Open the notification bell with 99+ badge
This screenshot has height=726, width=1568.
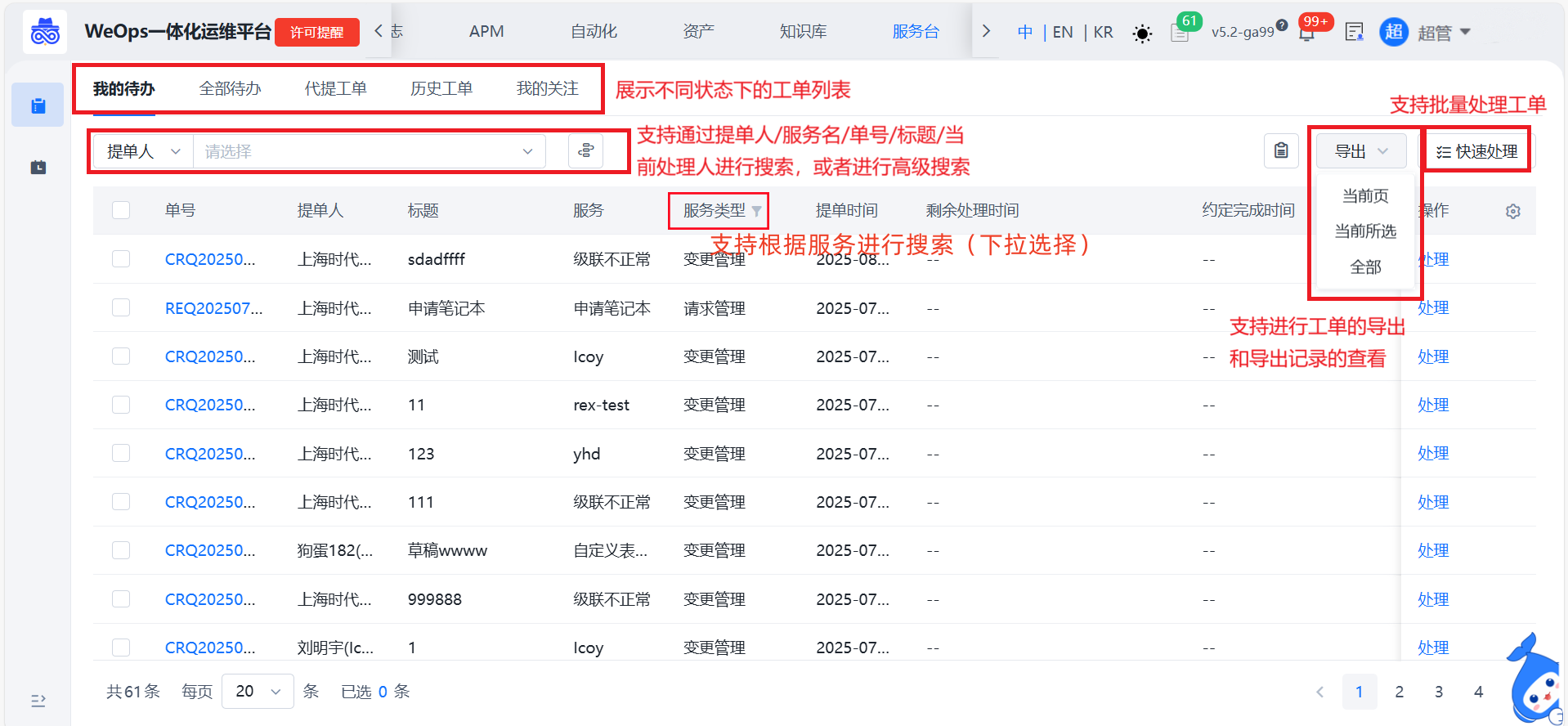(x=1306, y=34)
